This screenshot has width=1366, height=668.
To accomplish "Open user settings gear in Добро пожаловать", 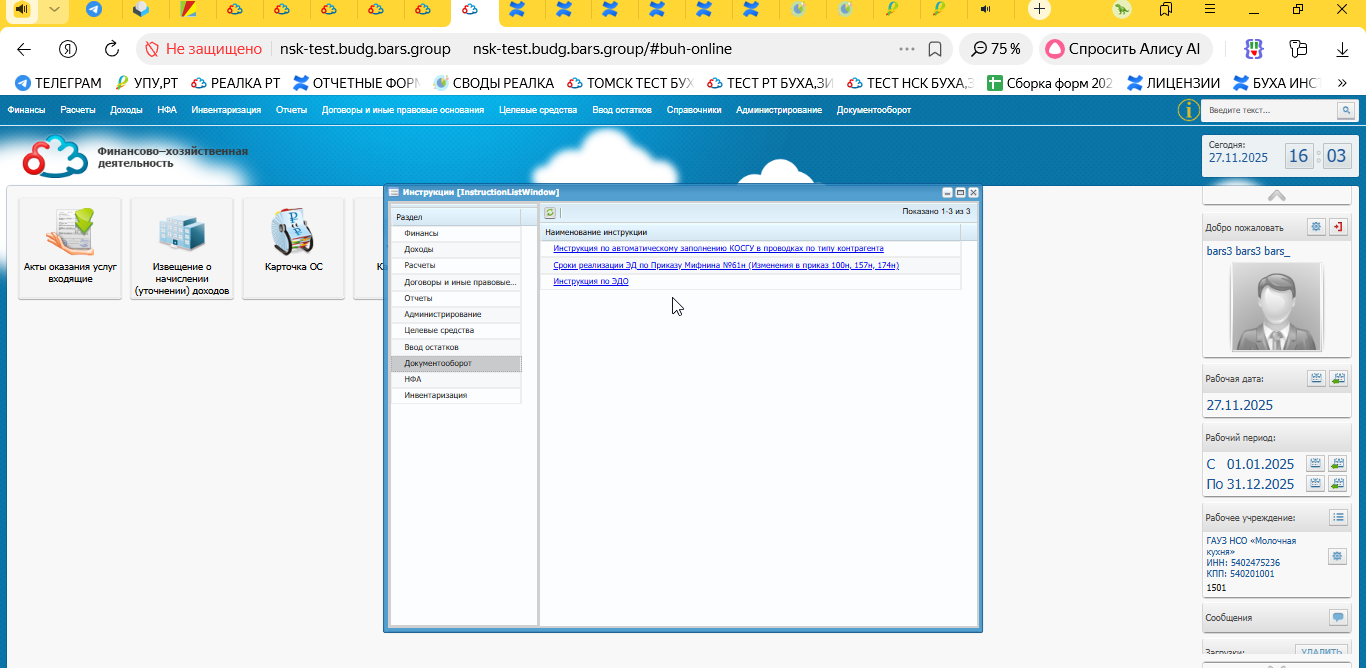I will (1317, 227).
